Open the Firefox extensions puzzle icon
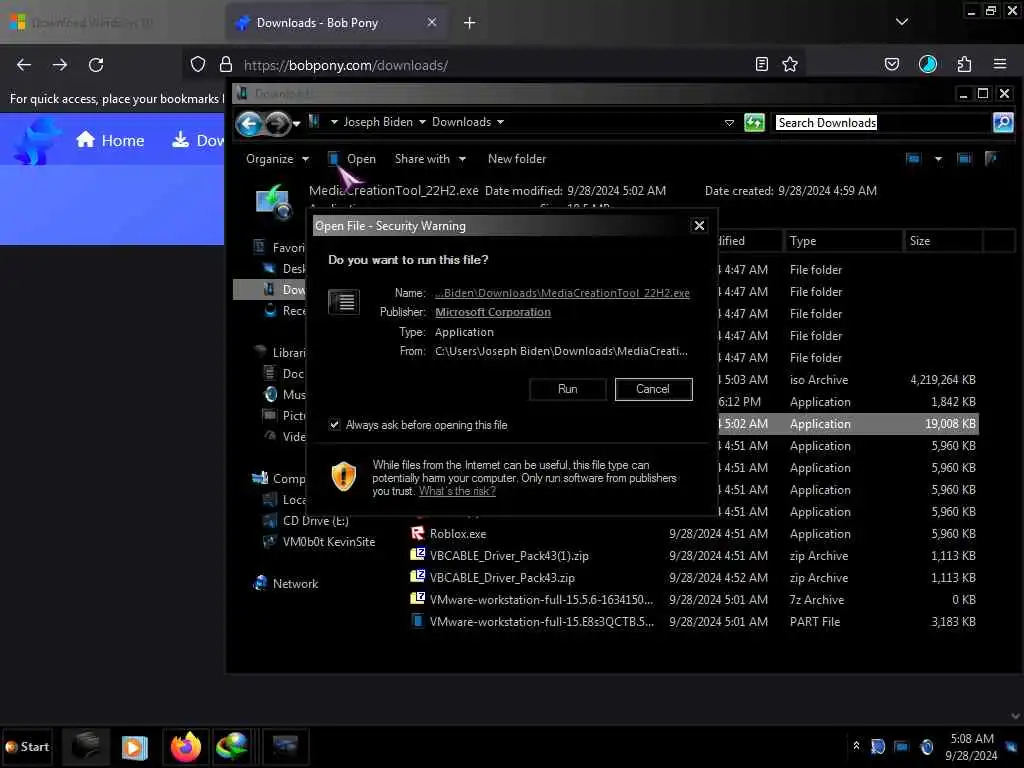The height and width of the screenshot is (768, 1024). (964, 64)
